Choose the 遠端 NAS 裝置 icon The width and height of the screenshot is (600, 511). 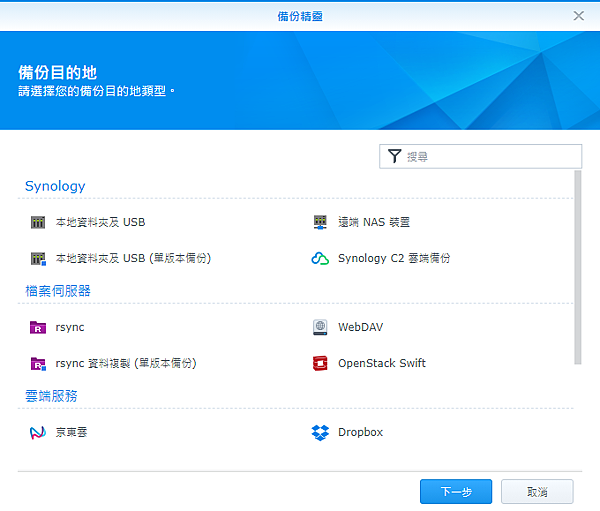tap(320, 222)
